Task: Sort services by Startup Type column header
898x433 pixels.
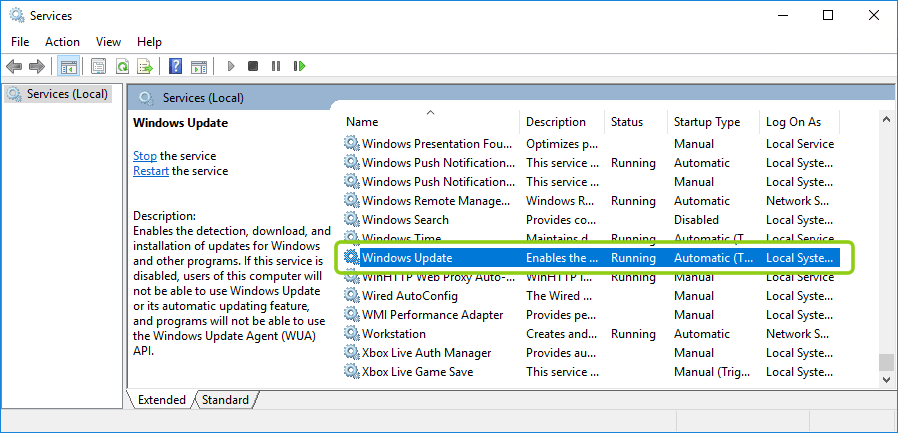Action: coord(707,122)
